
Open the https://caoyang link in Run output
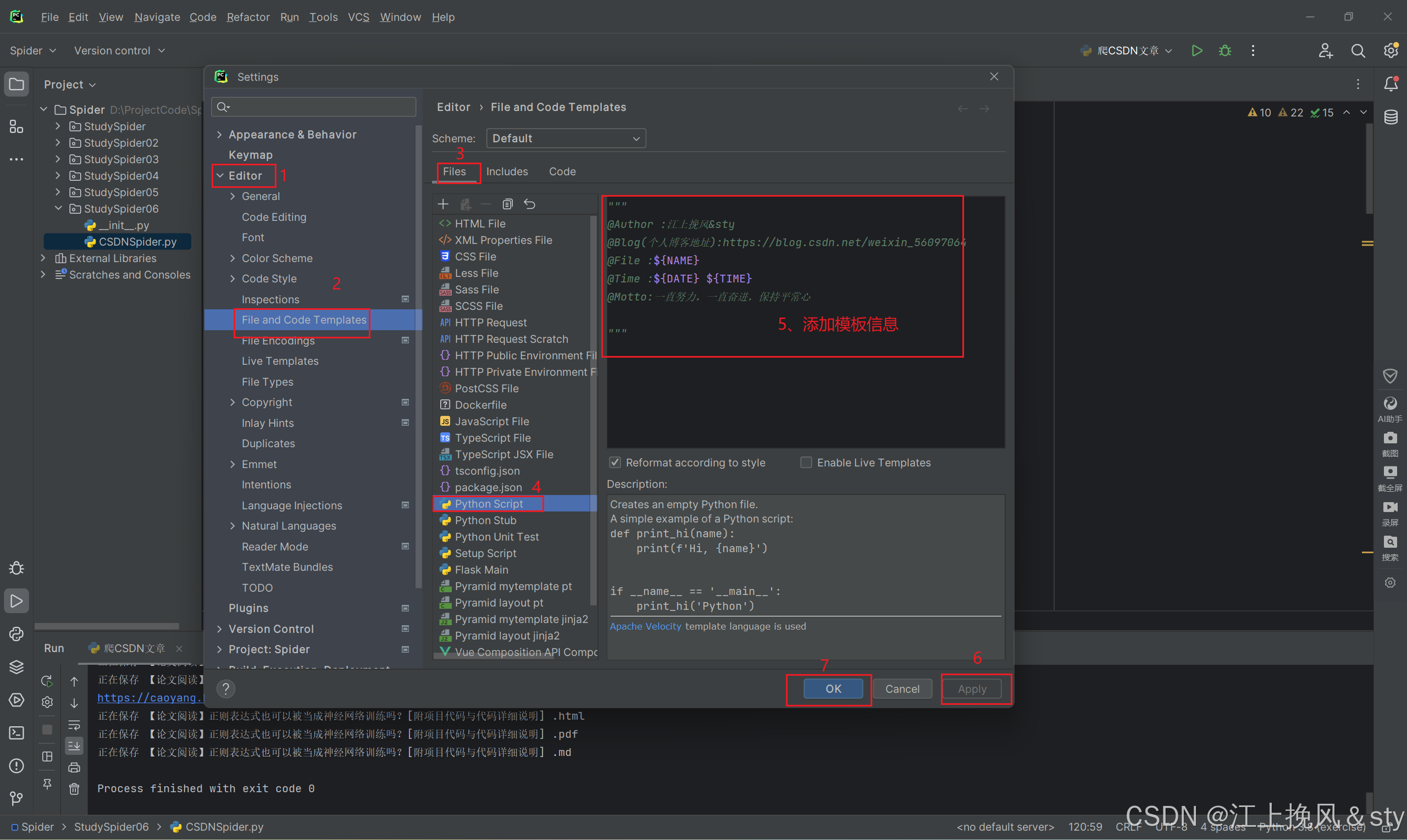(149, 697)
